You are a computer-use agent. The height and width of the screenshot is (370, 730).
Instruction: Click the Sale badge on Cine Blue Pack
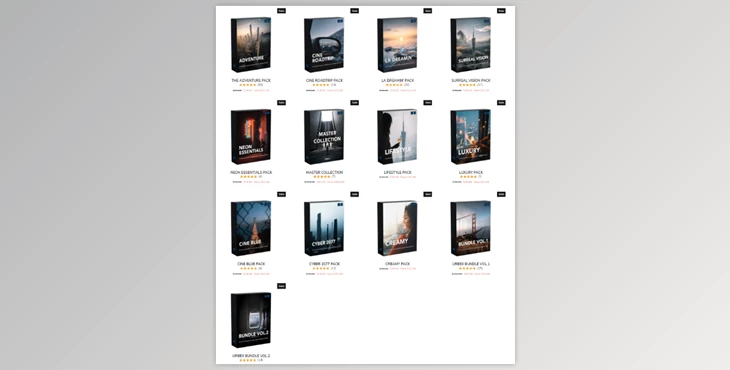pyautogui.click(x=281, y=194)
